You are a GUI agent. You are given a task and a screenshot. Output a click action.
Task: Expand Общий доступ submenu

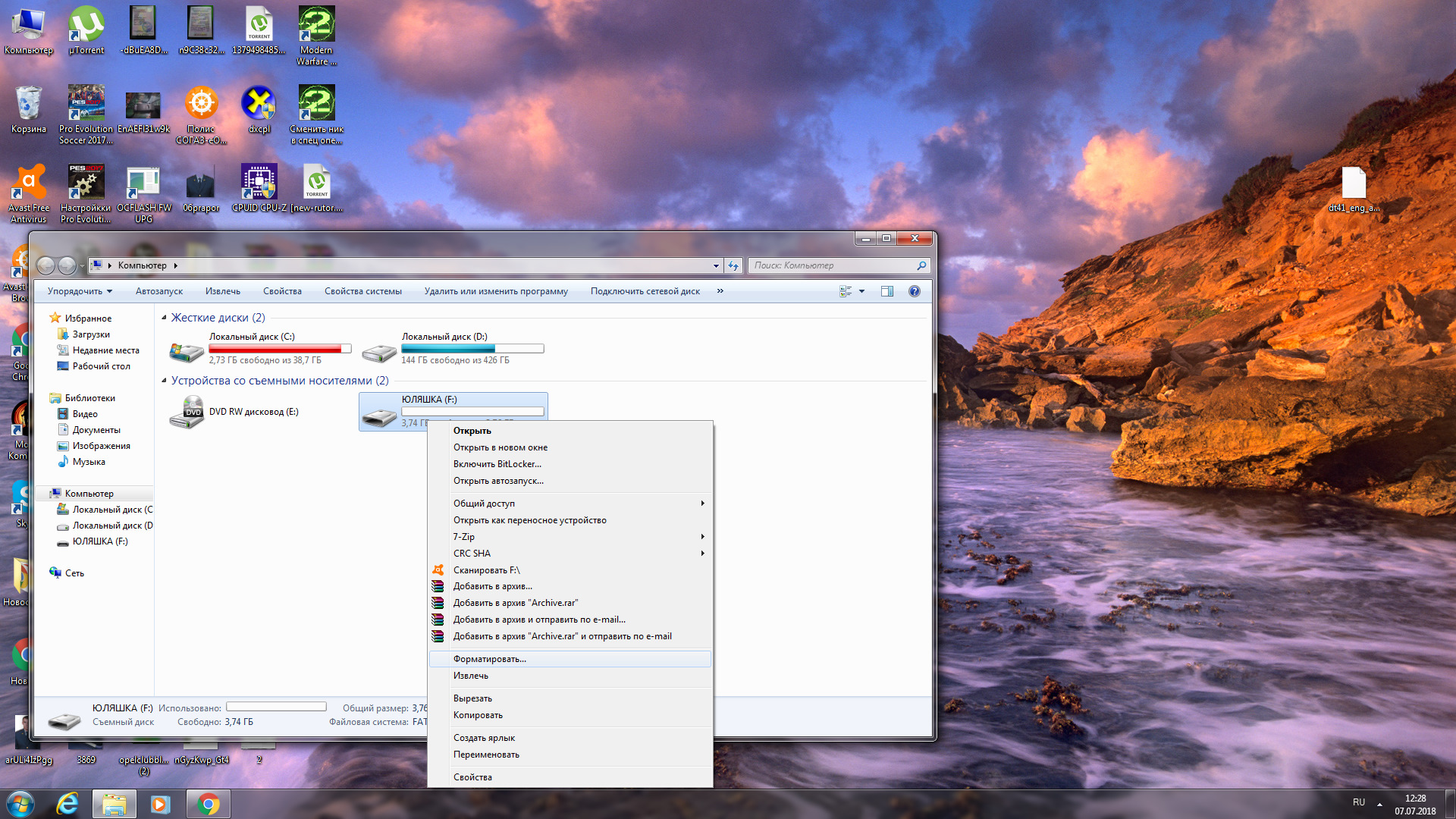(x=570, y=504)
